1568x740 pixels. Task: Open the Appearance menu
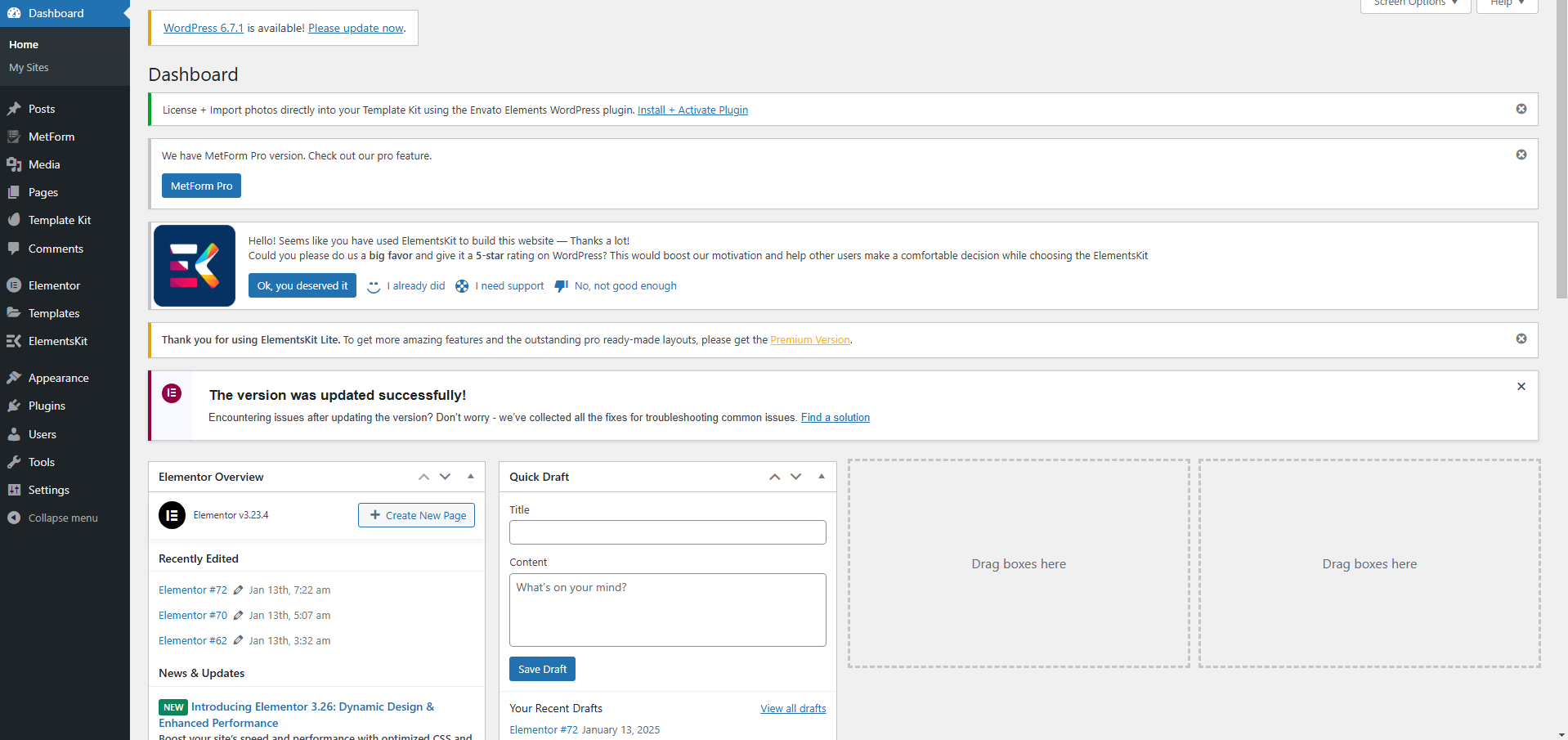(58, 378)
